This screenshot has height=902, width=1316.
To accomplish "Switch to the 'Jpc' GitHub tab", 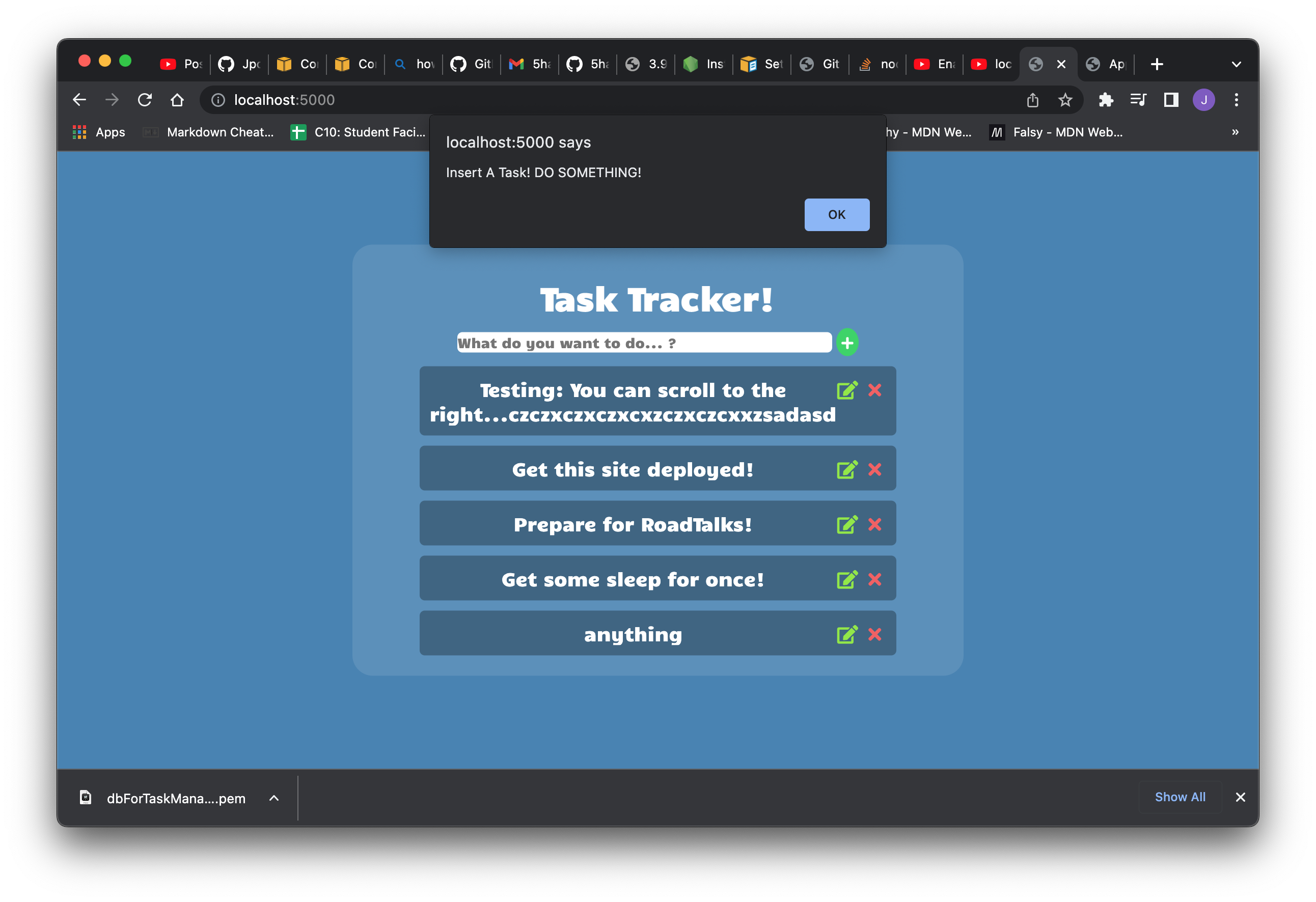I will point(239,65).
